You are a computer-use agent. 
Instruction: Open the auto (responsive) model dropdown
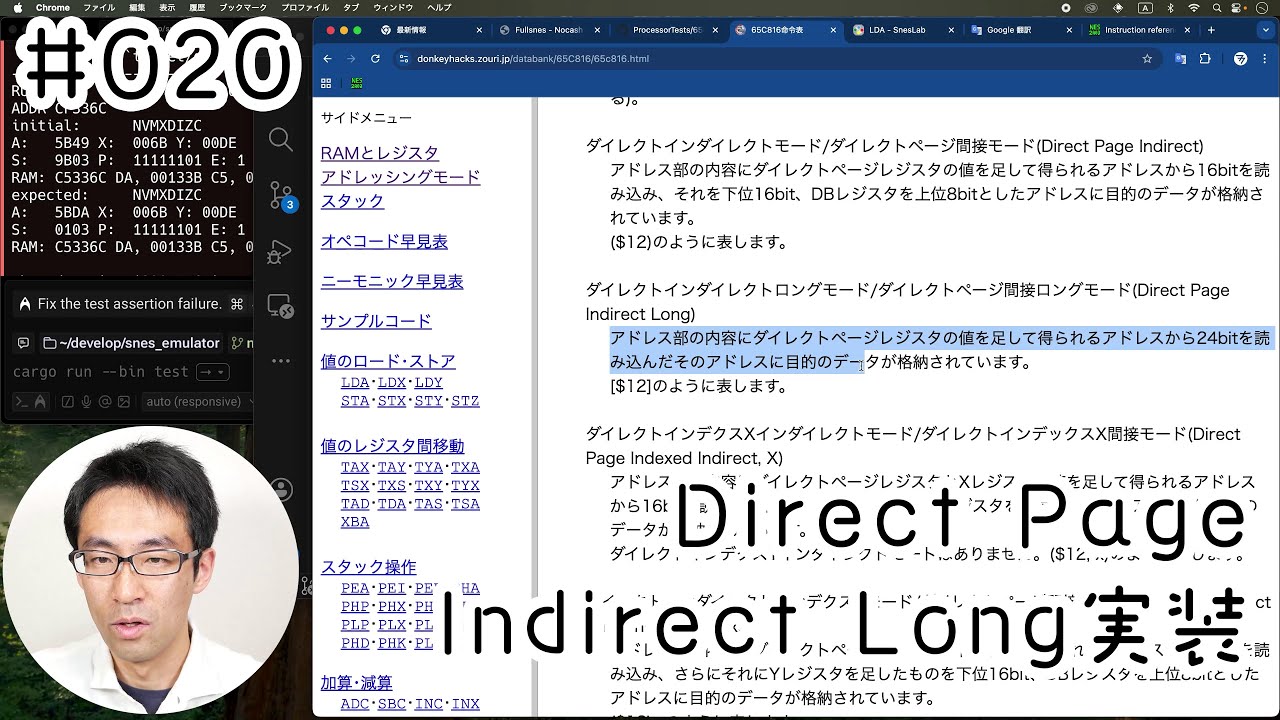196,402
